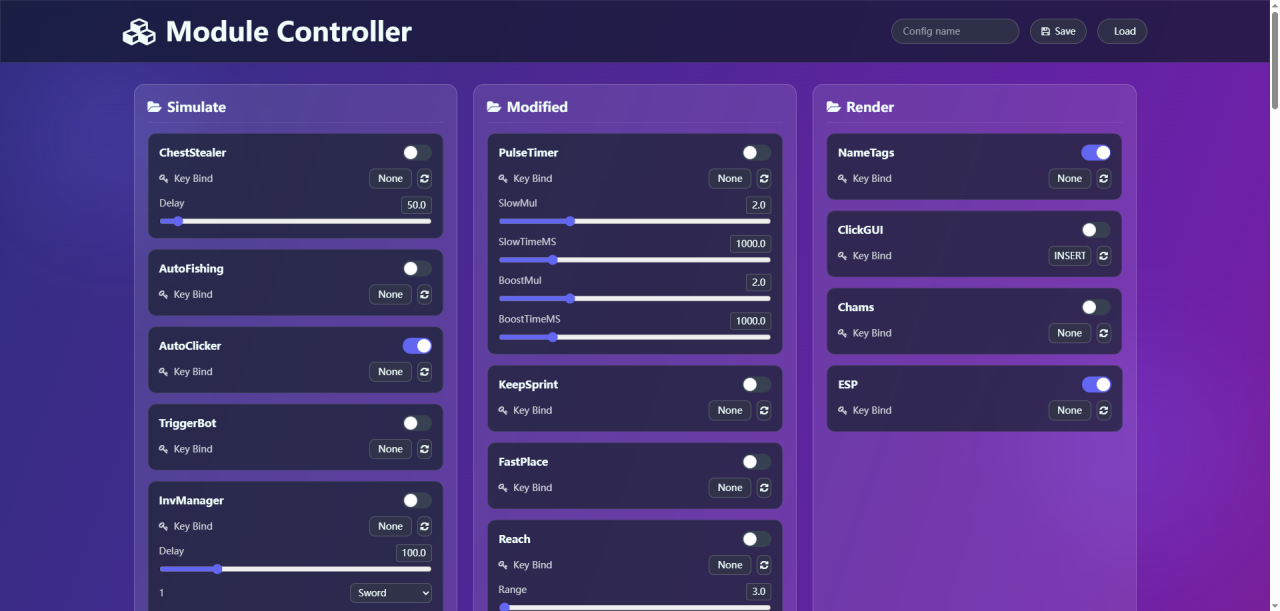The width and height of the screenshot is (1280, 611).
Task: Click the refresh icon next to PulseTimer key bind
Action: pos(764,179)
